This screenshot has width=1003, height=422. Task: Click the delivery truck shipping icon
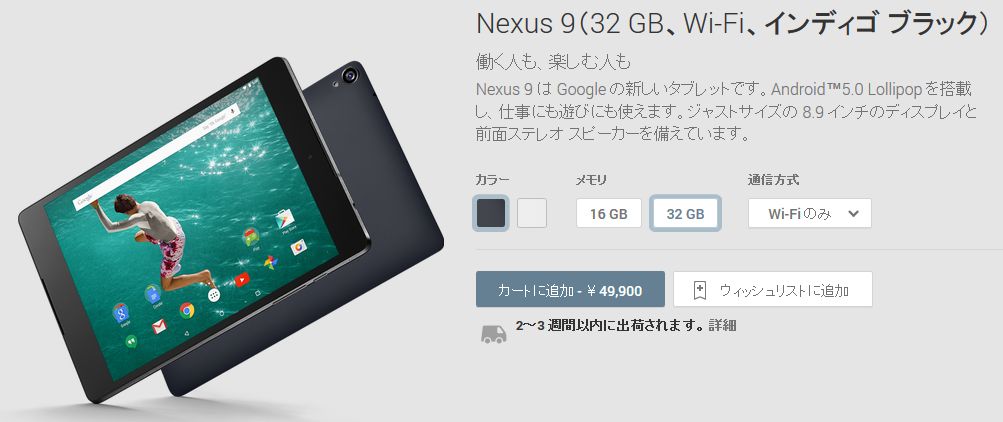coord(493,334)
